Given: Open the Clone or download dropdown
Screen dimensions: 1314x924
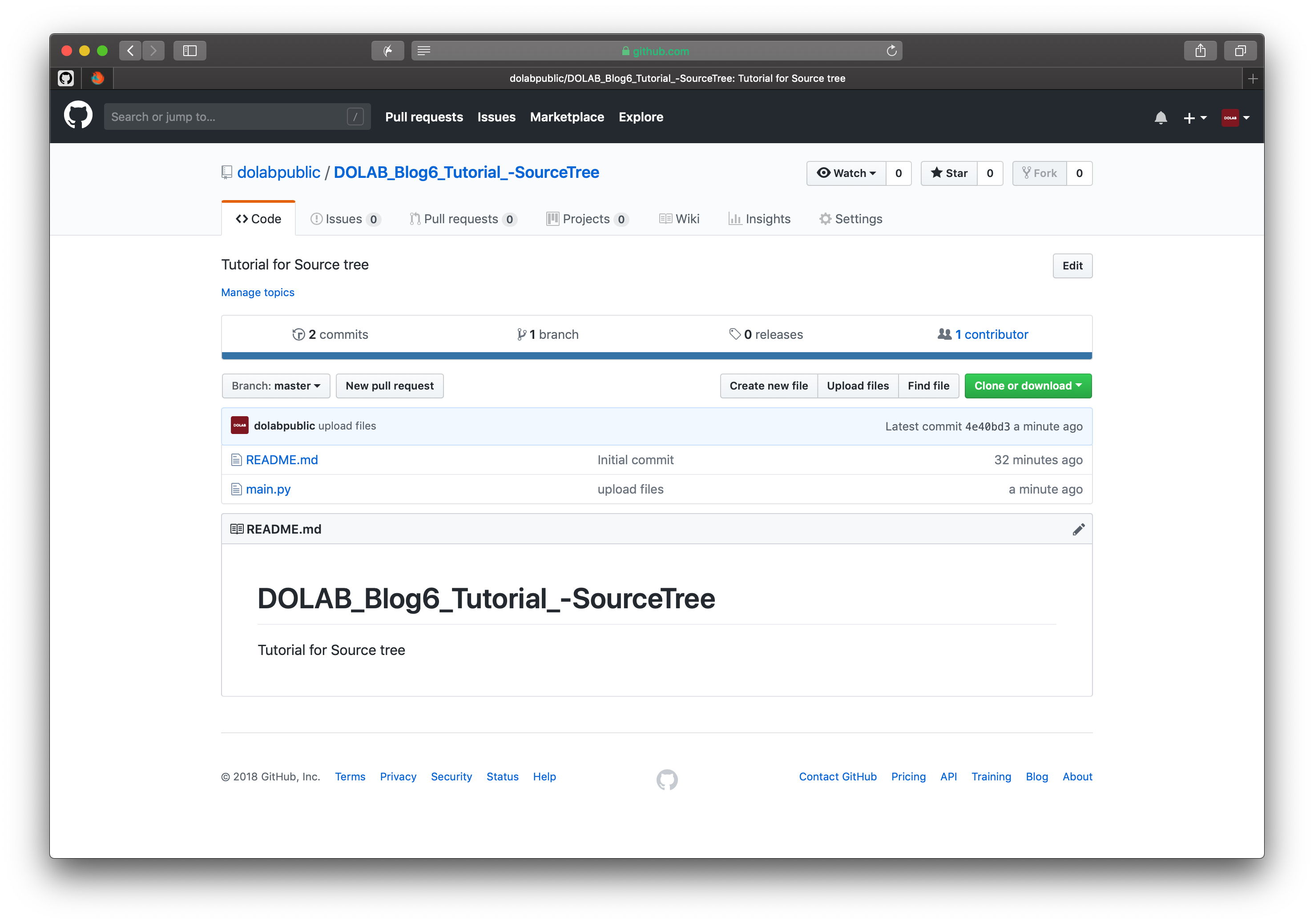Looking at the screenshot, I should tap(1027, 386).
